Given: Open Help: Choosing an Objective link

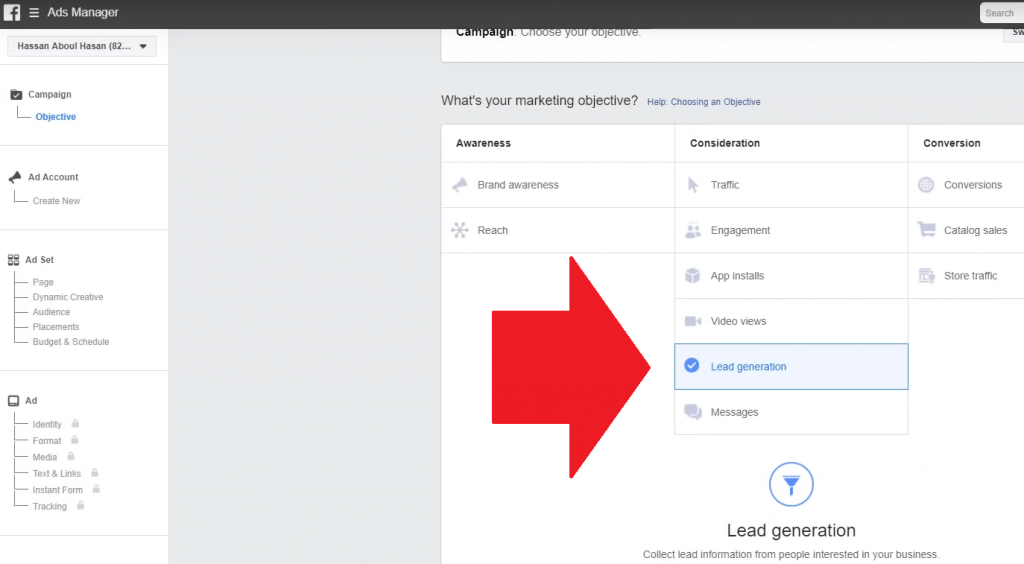Looking at the screenshot, I should [x=703, y=102].
